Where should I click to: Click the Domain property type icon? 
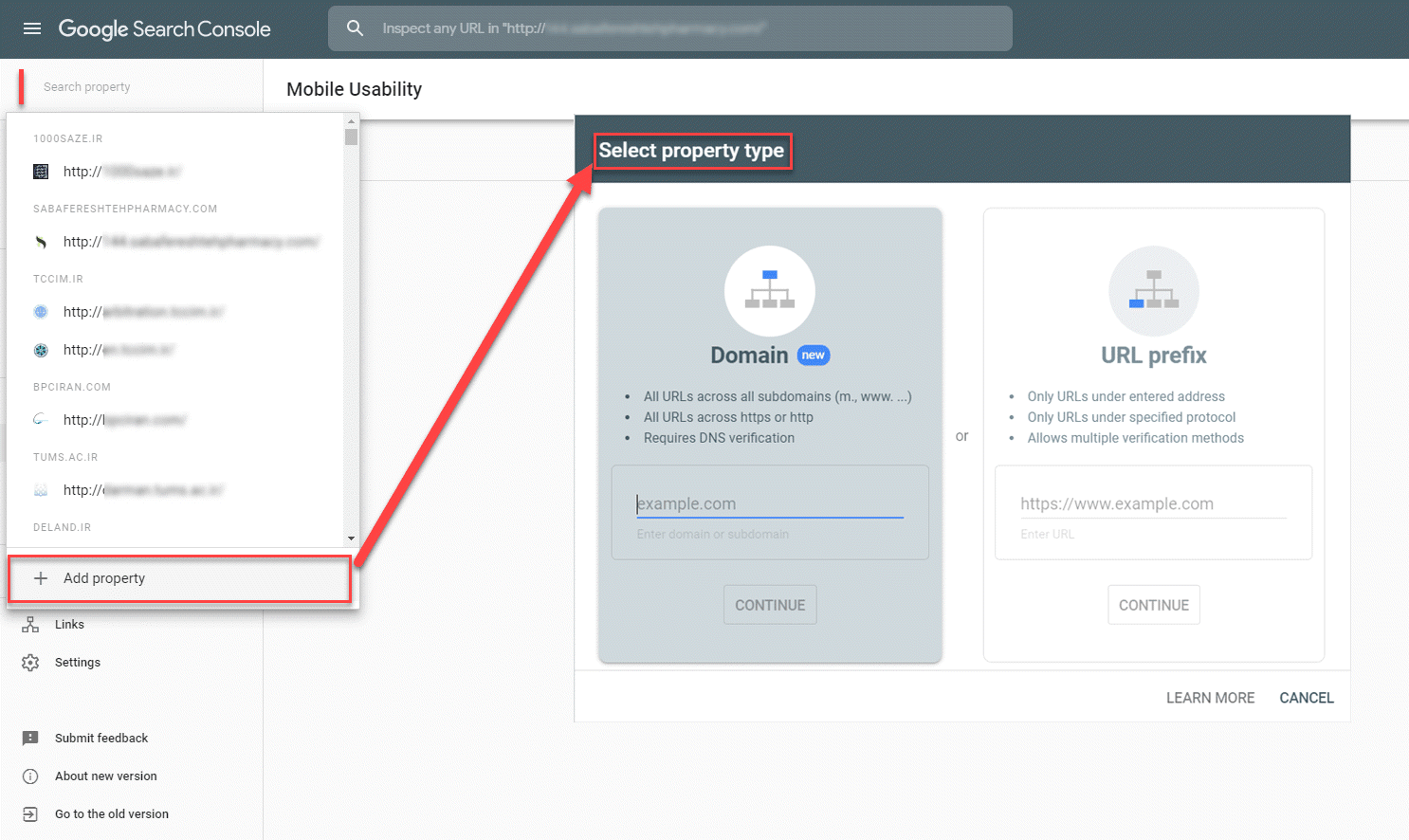point(769,291)
